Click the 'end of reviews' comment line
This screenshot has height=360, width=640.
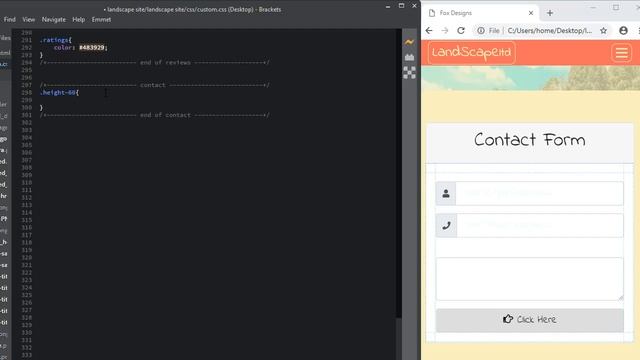pos(155,62)
